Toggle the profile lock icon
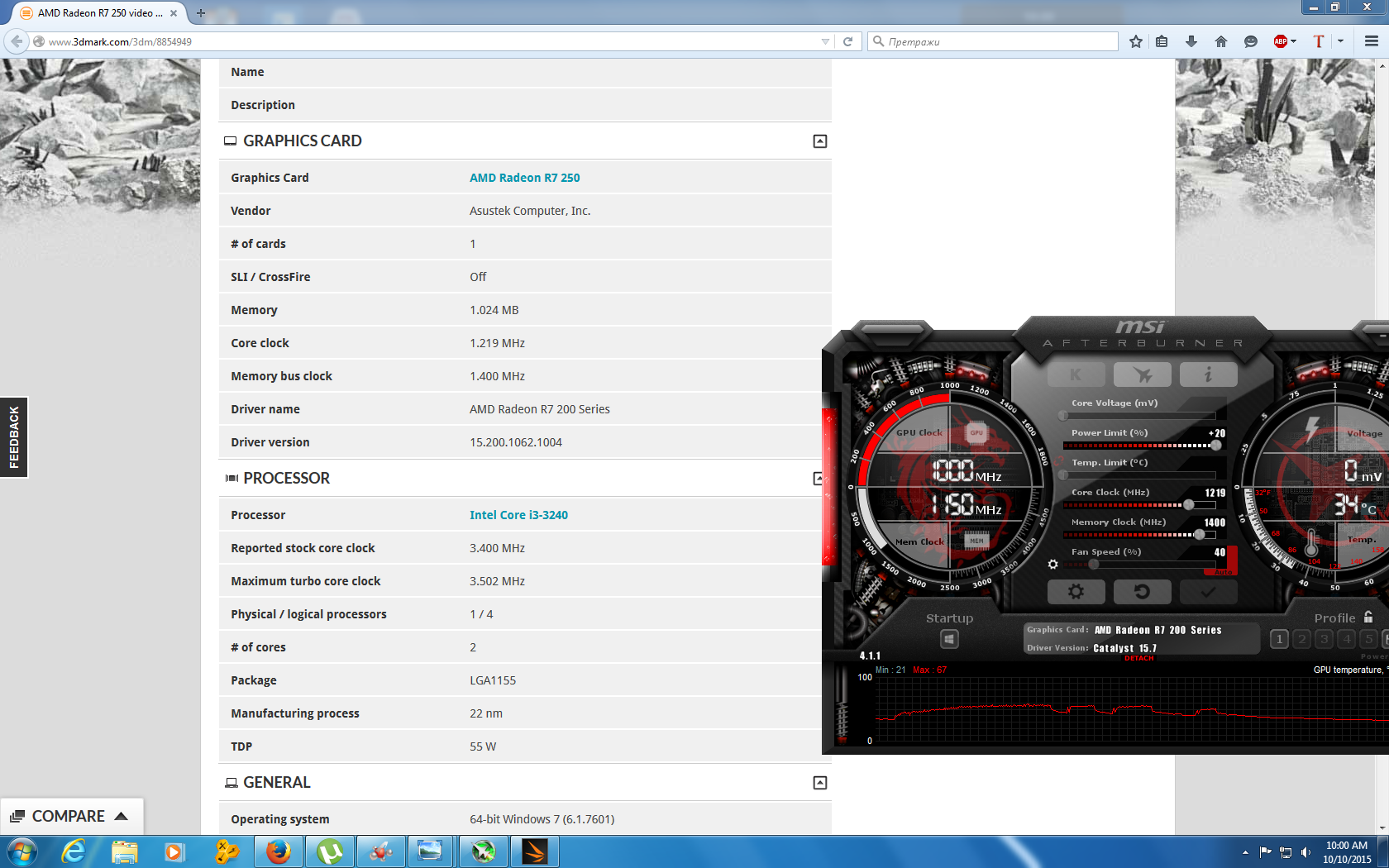Screen dimensions: 1389x868 pos(1368,618)
